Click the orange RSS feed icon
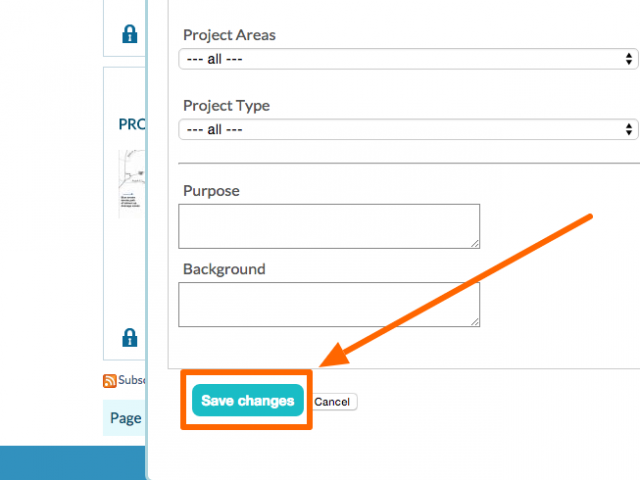 pyautogui.click(x=109, y=381)
